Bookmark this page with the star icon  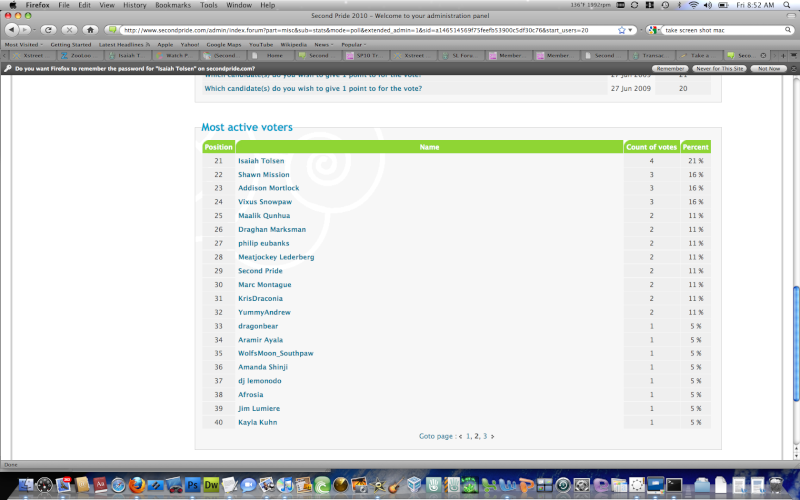tap(621, 30)
